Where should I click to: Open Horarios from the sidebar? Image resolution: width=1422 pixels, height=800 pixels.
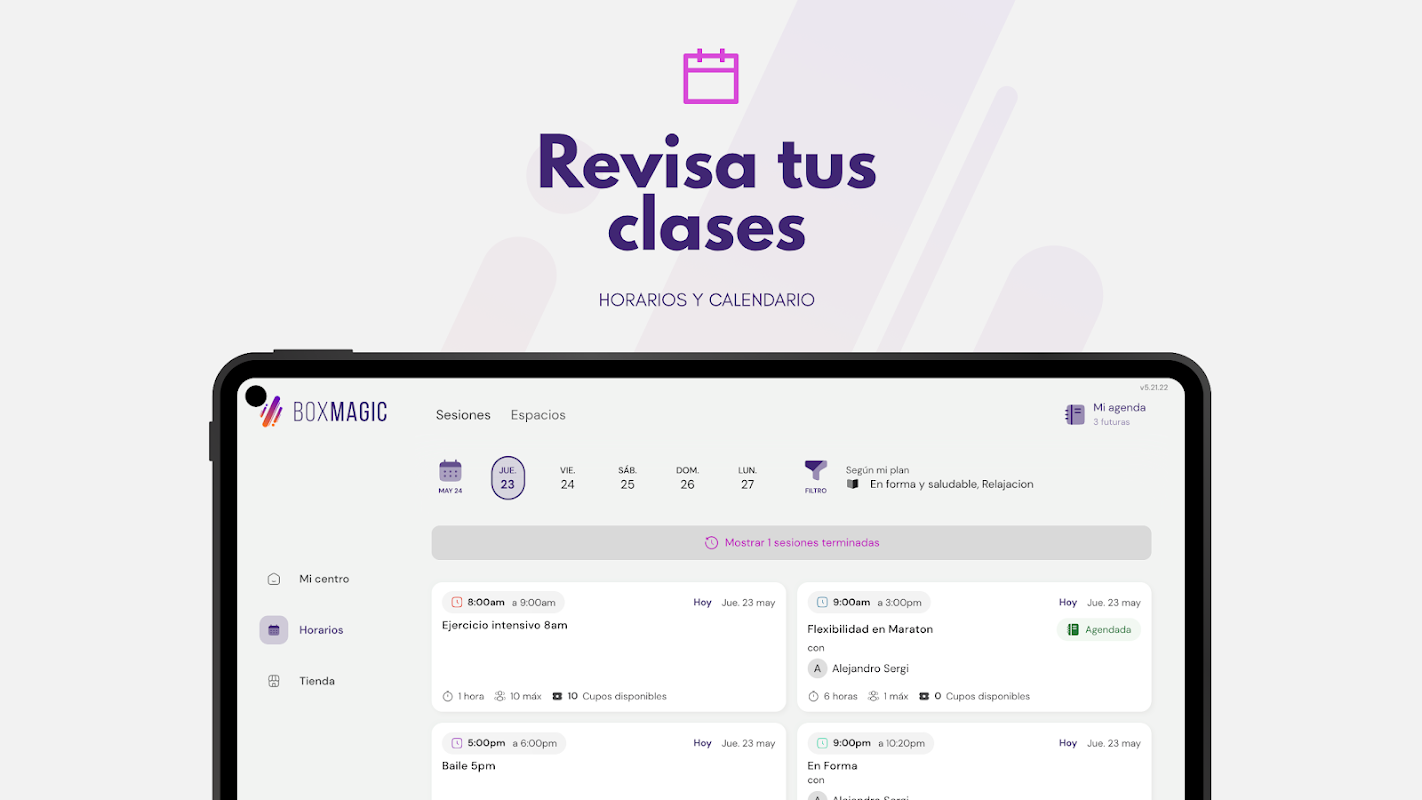(x=321, y=630)
